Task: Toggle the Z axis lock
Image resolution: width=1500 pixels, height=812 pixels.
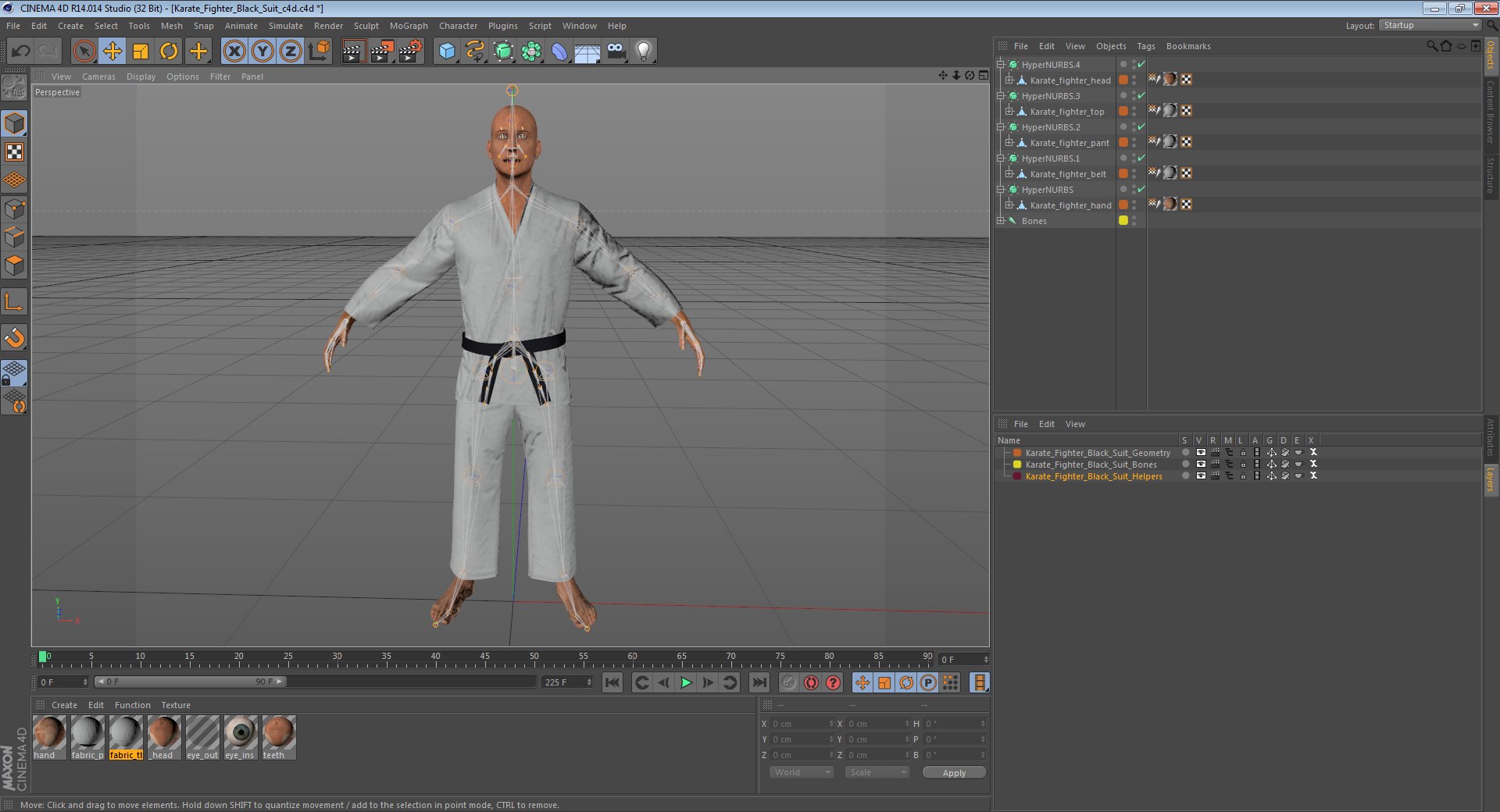Action: pyautogui.click(x=291, y=52)
